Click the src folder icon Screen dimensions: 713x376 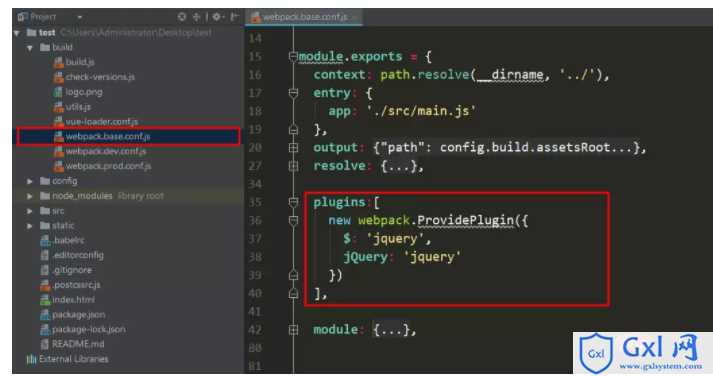point(45,211)
